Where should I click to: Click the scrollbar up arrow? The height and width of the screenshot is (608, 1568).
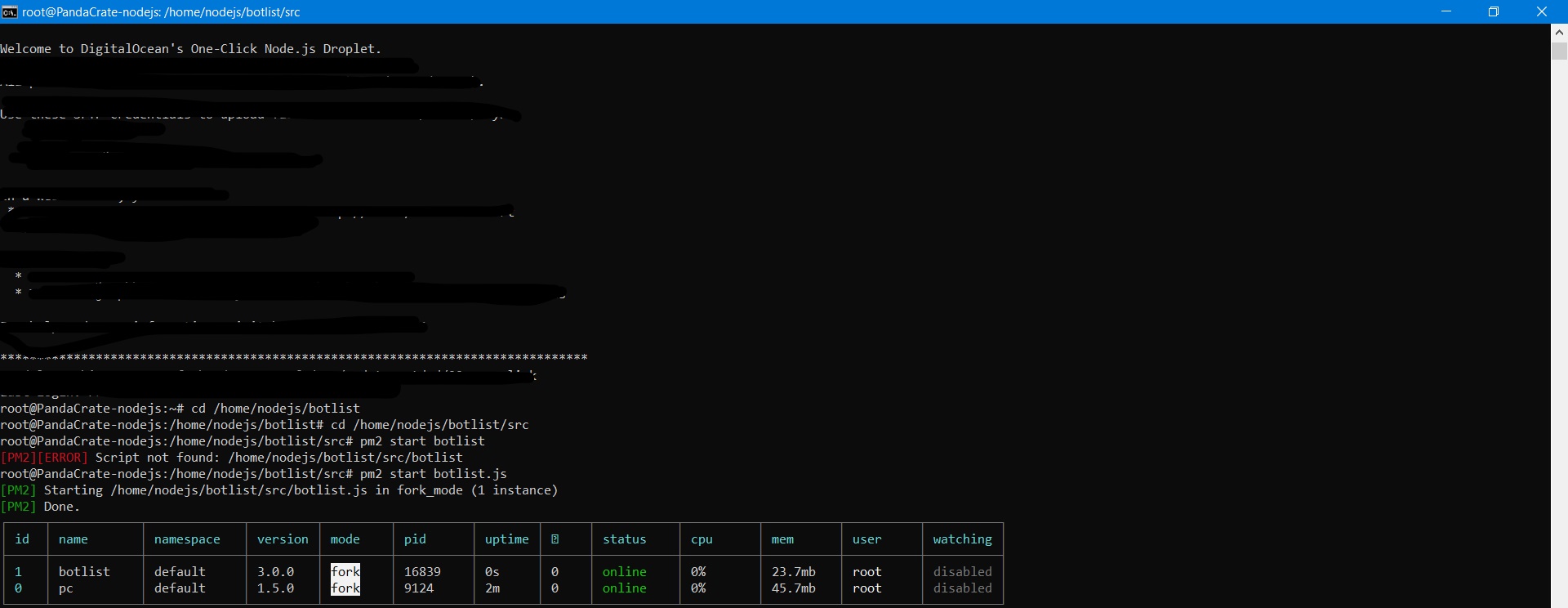[1559, 33]
